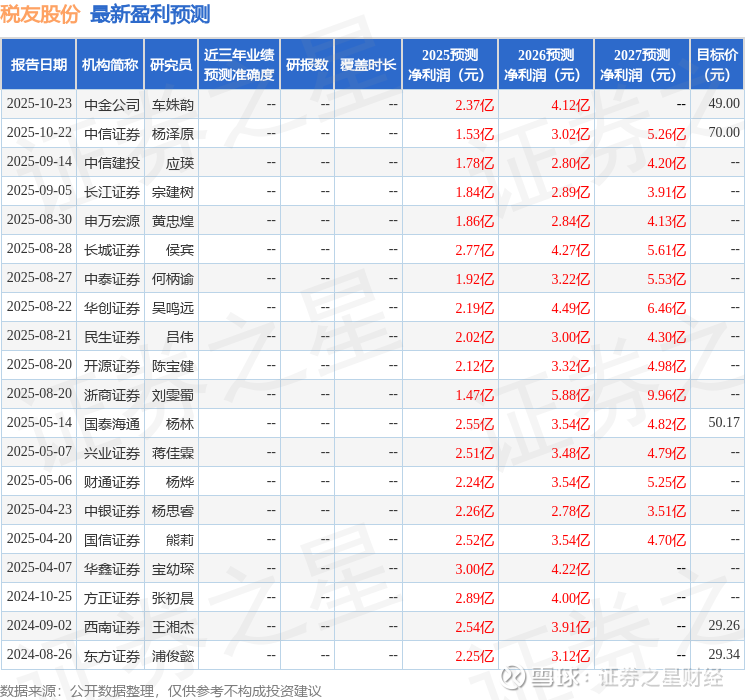This screenshot has width=745, height=700.
Task: Click the 中泰证券 institution cell
Action: point(112,279)
